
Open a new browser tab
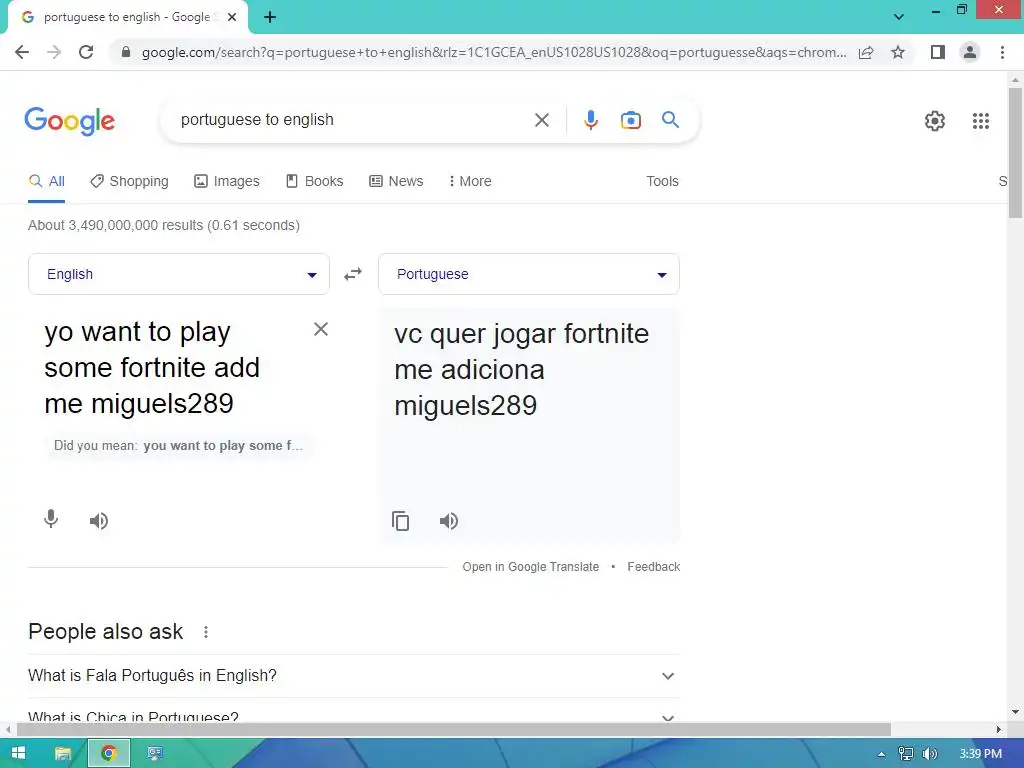pos(270,18)
